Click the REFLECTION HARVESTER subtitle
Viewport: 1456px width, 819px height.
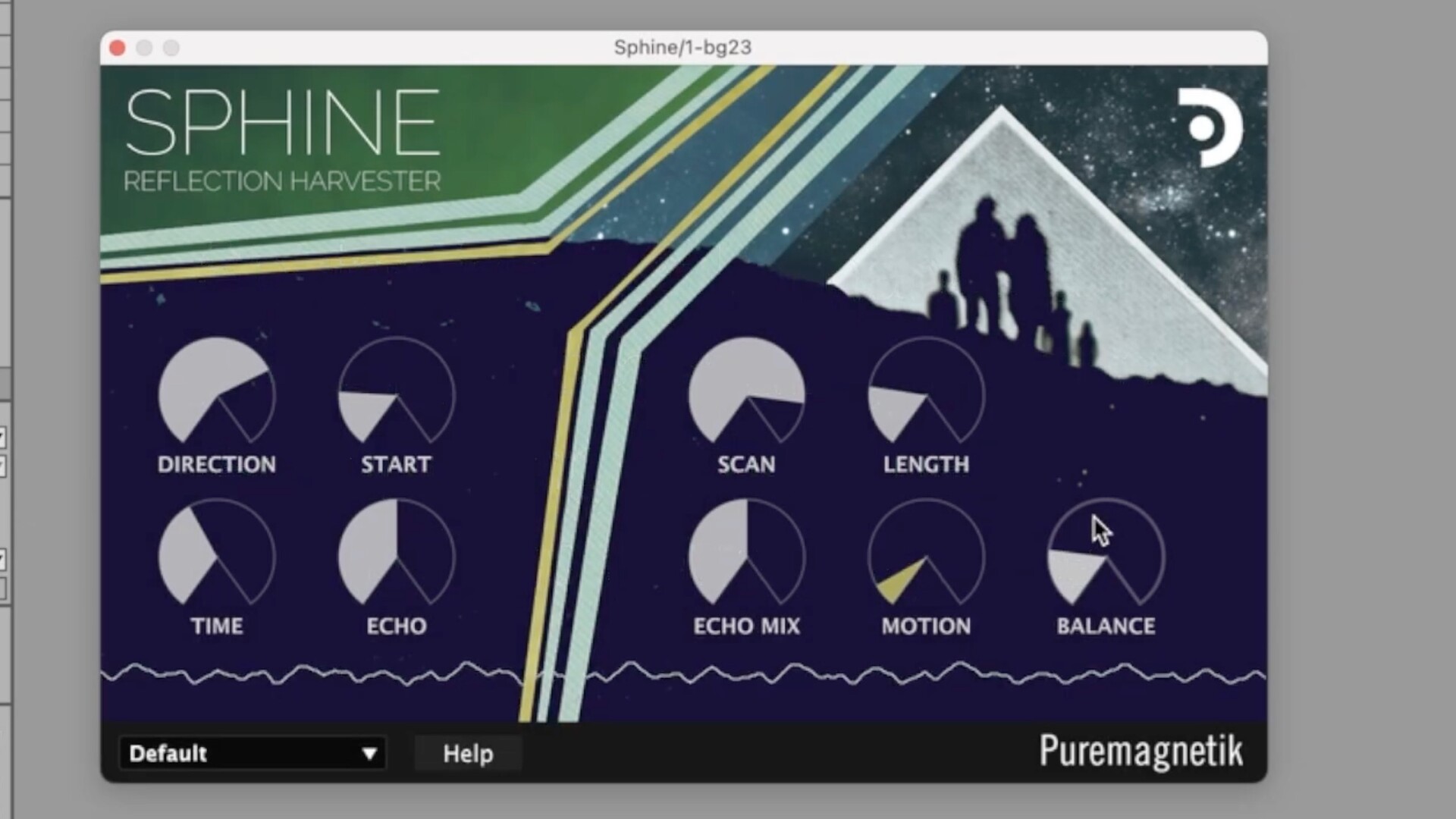(x=282, y=181)
